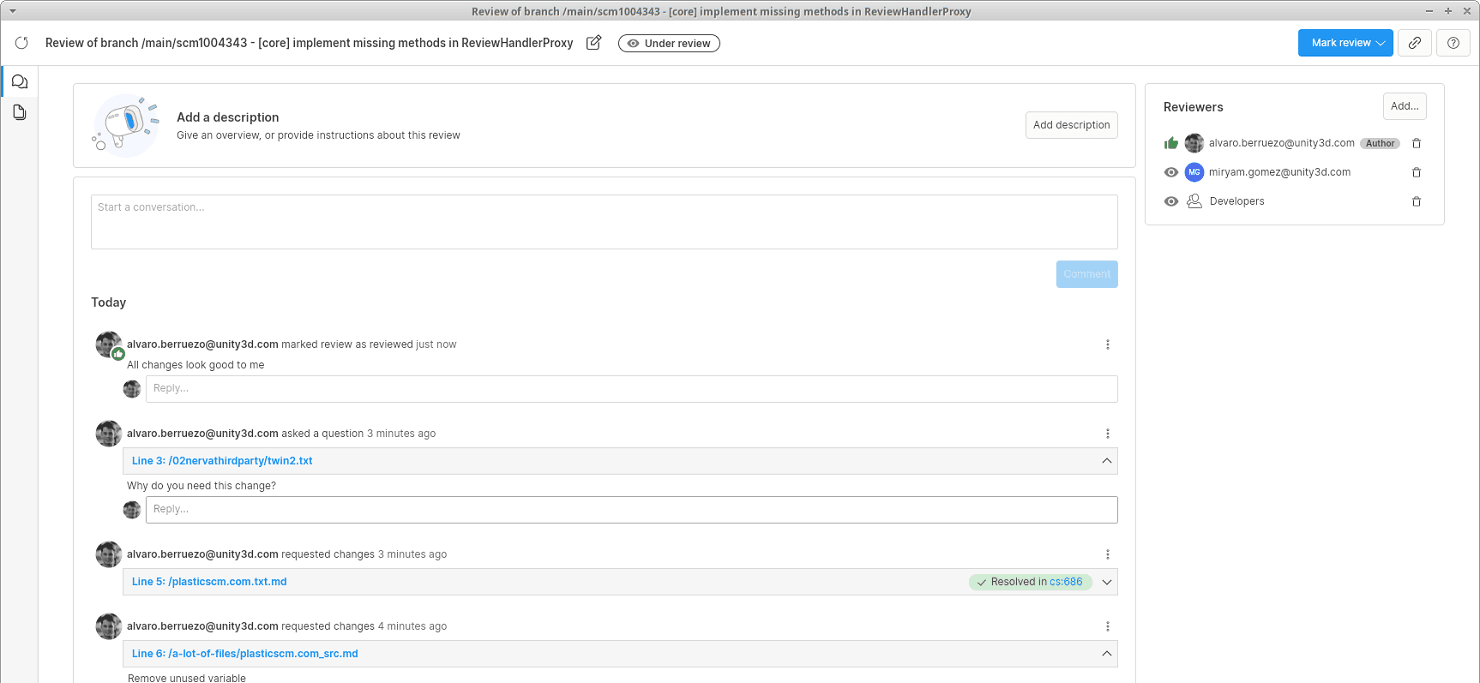Click the Start a conversation input field
1480x683 pixels.
click(604, 221)
